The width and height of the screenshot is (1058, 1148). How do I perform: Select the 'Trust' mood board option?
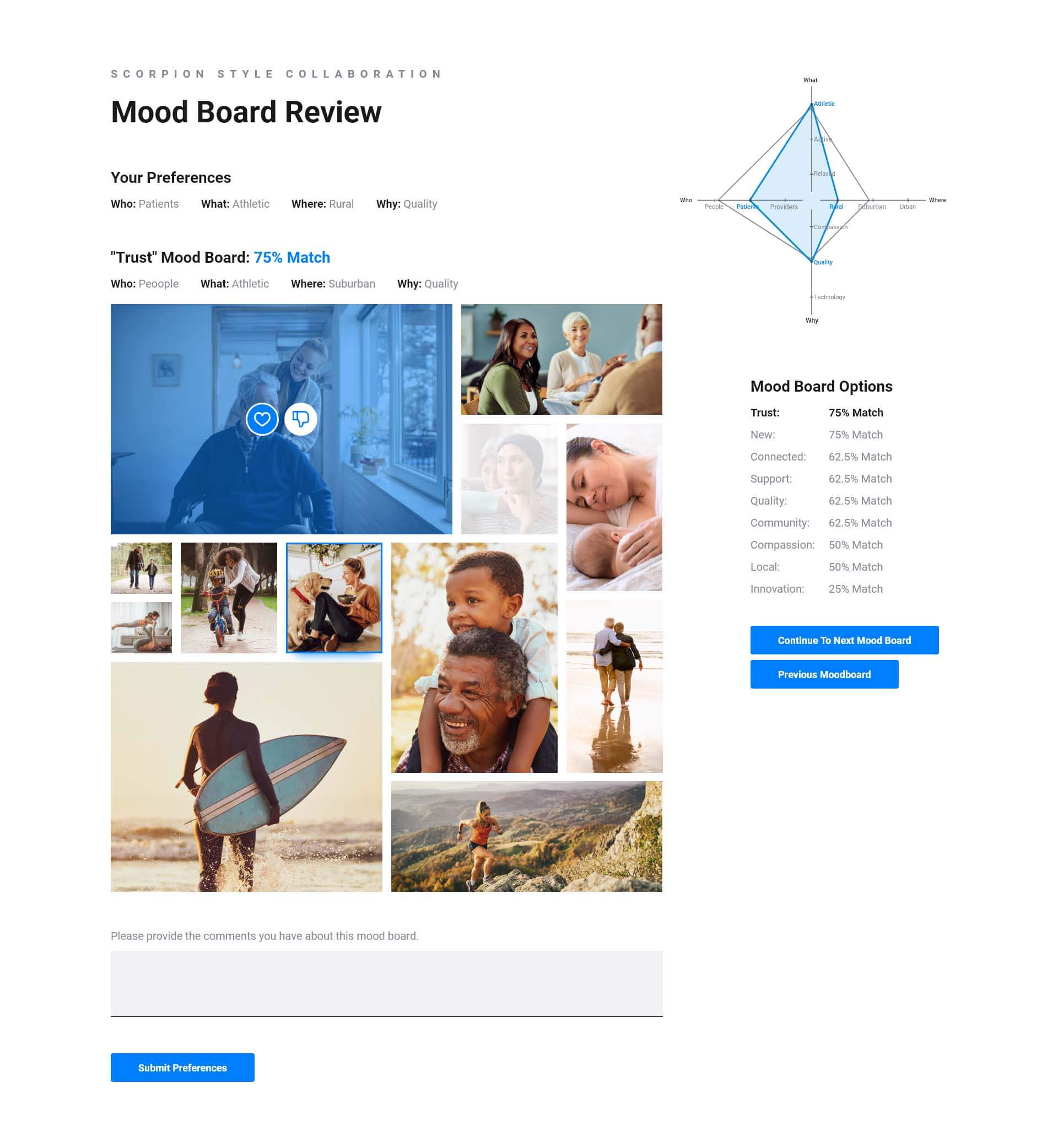763,411
